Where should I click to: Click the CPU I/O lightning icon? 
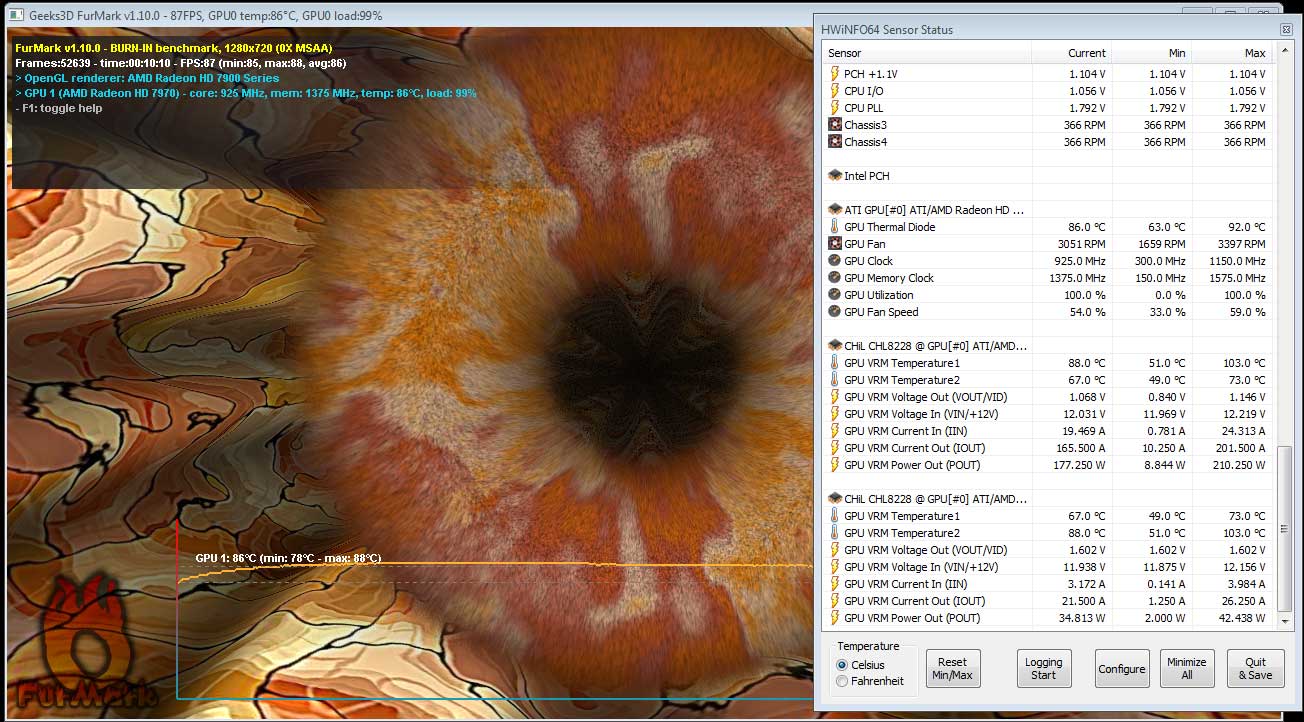click(x=835, y=91)
